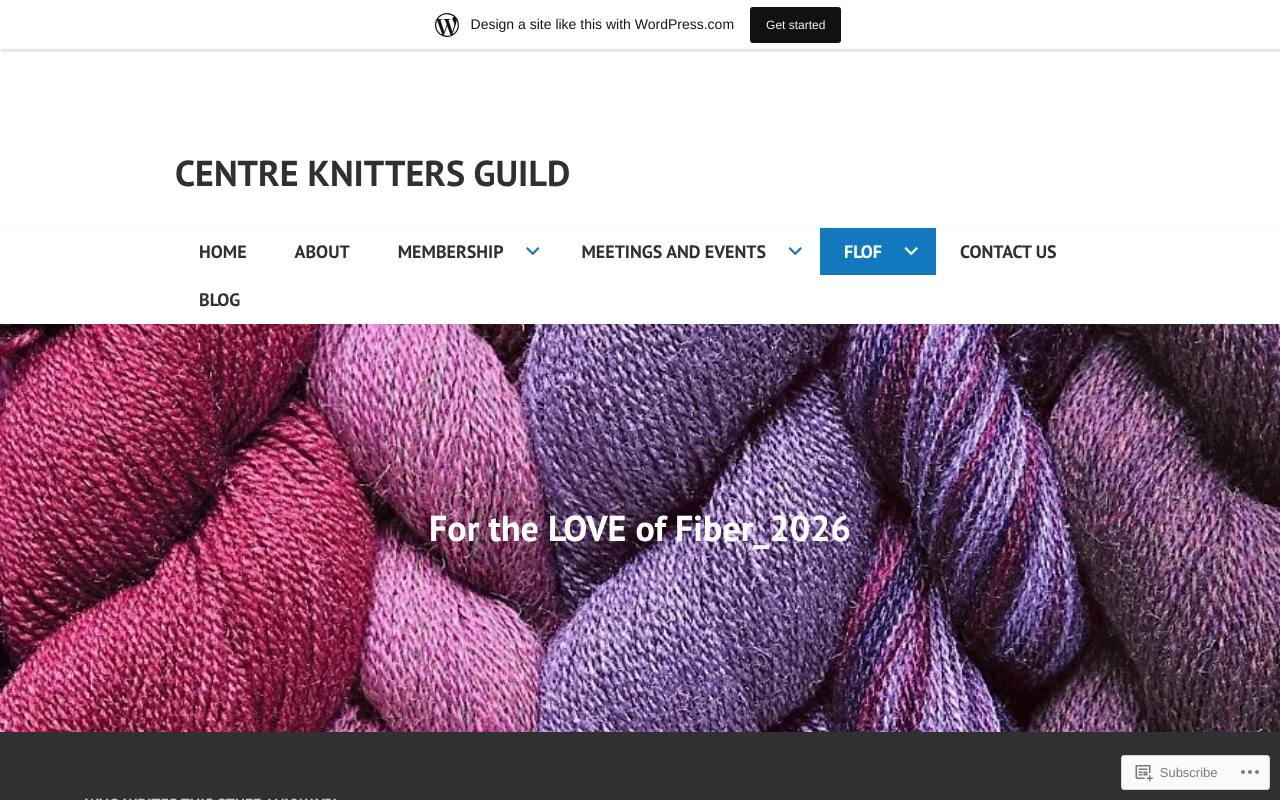Open the ABOUT page from the navigation
Screen dimensions: 1280x800
pyautogui.click(x=321, y=251)
